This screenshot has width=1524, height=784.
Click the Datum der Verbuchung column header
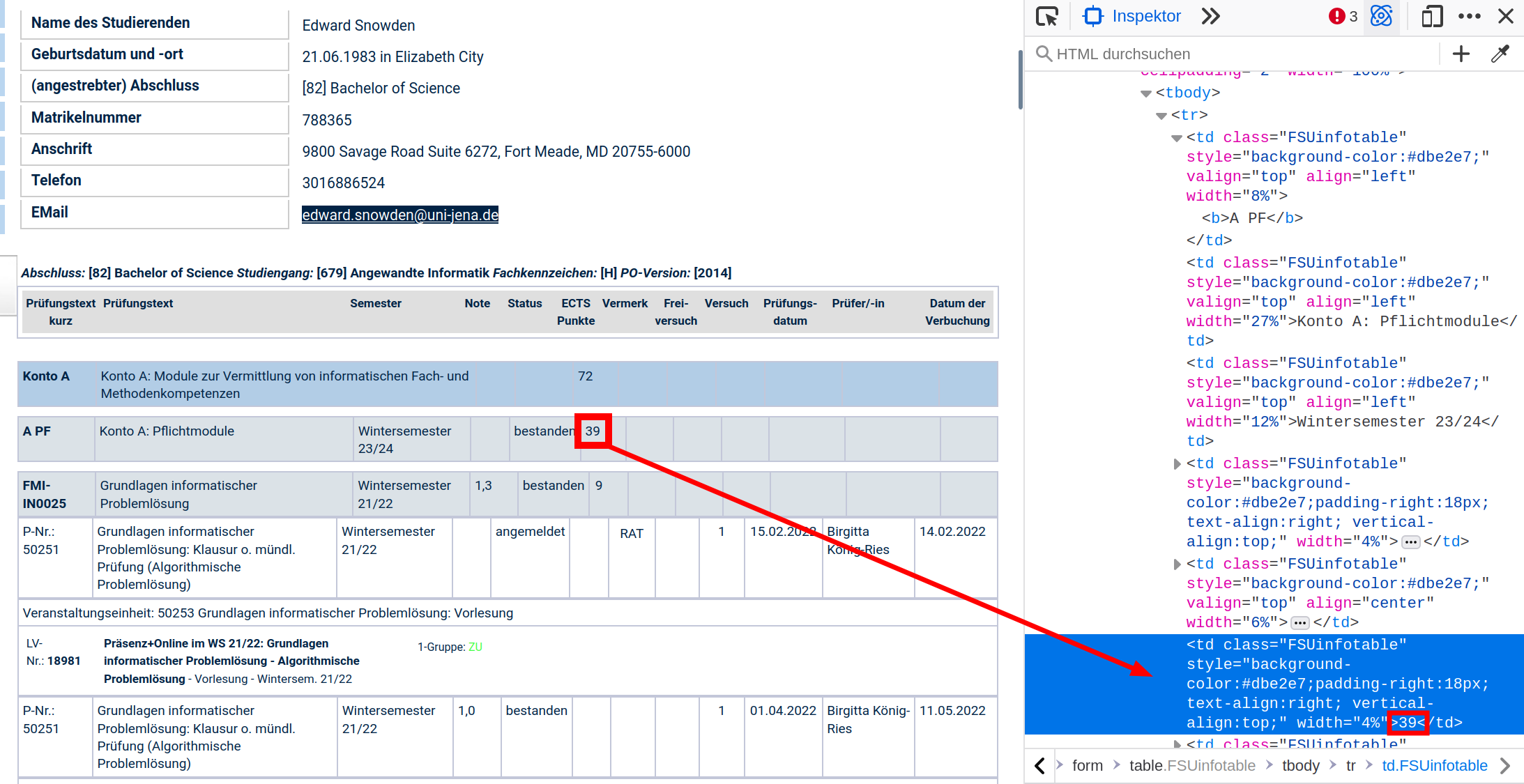tap(957, 312)
